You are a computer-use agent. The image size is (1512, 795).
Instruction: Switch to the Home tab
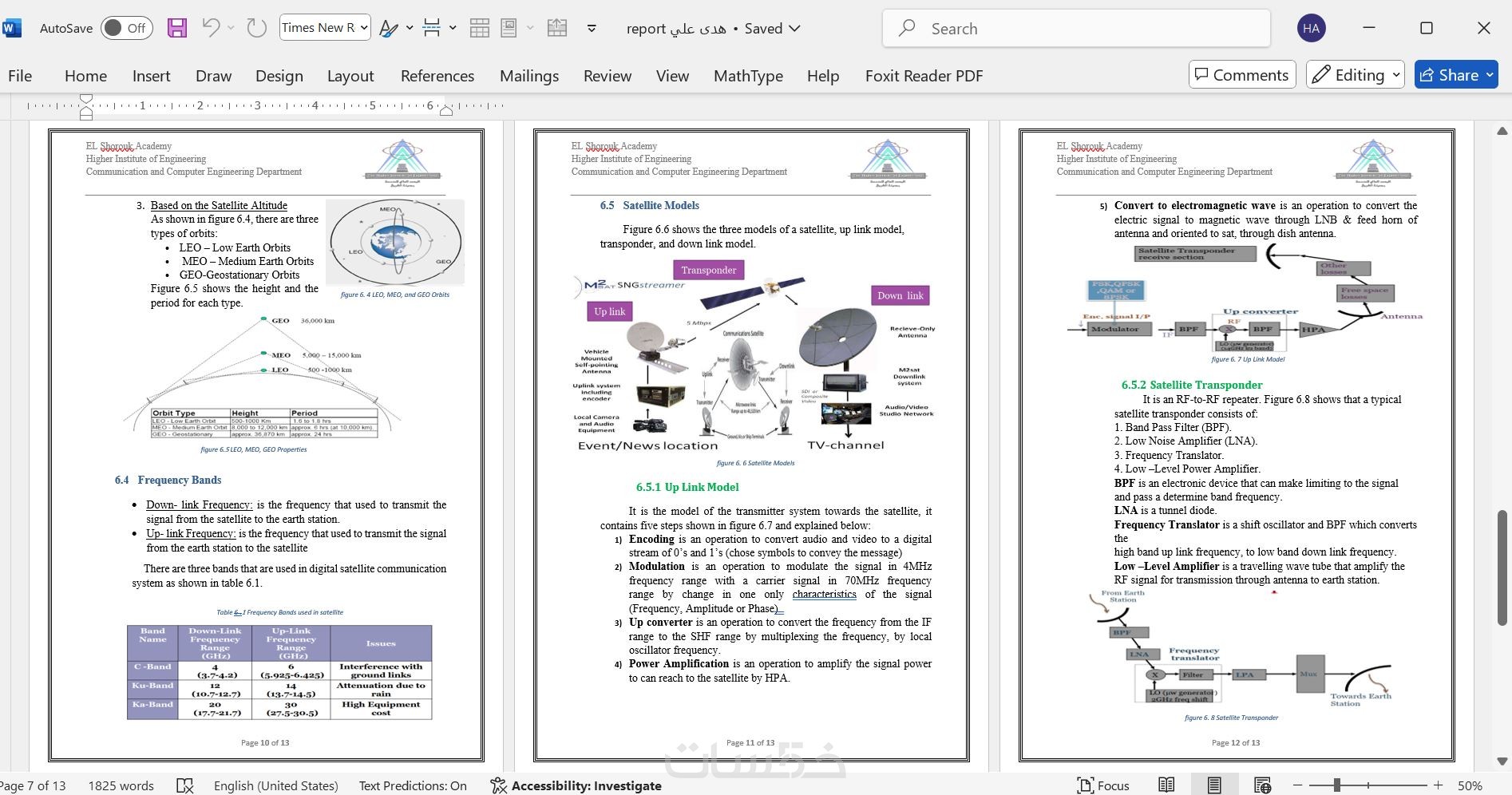(x=85, y=76)
